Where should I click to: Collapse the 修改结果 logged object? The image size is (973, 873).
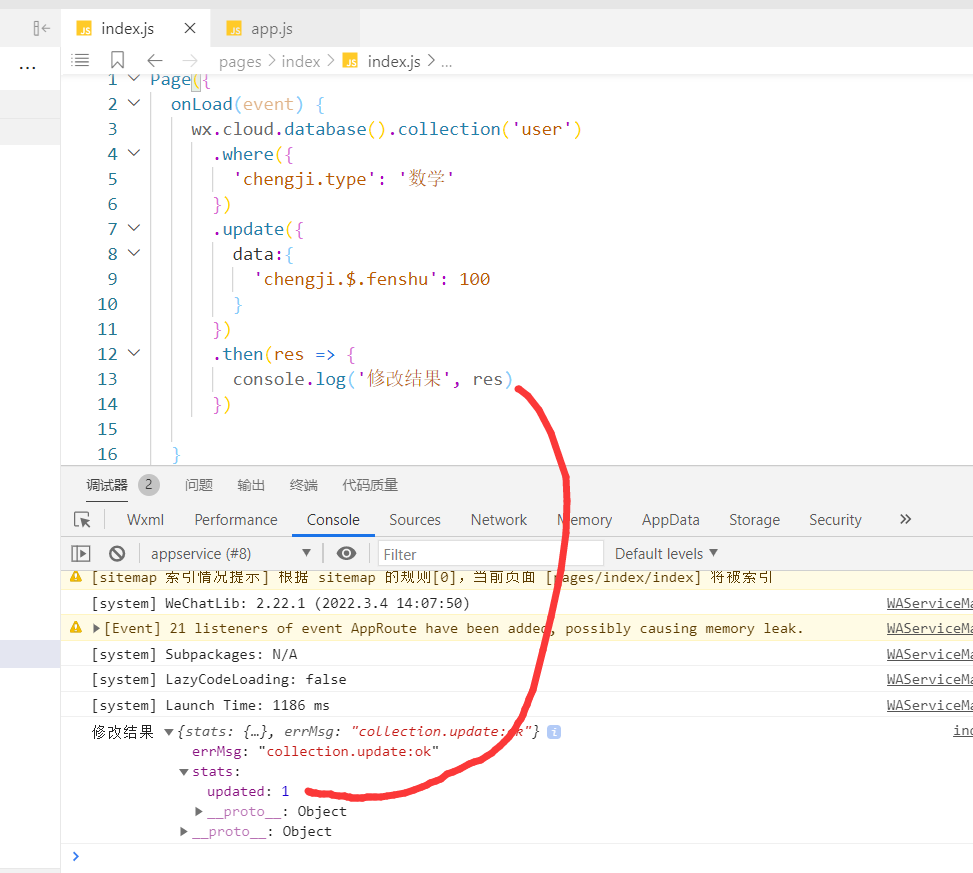168,732
